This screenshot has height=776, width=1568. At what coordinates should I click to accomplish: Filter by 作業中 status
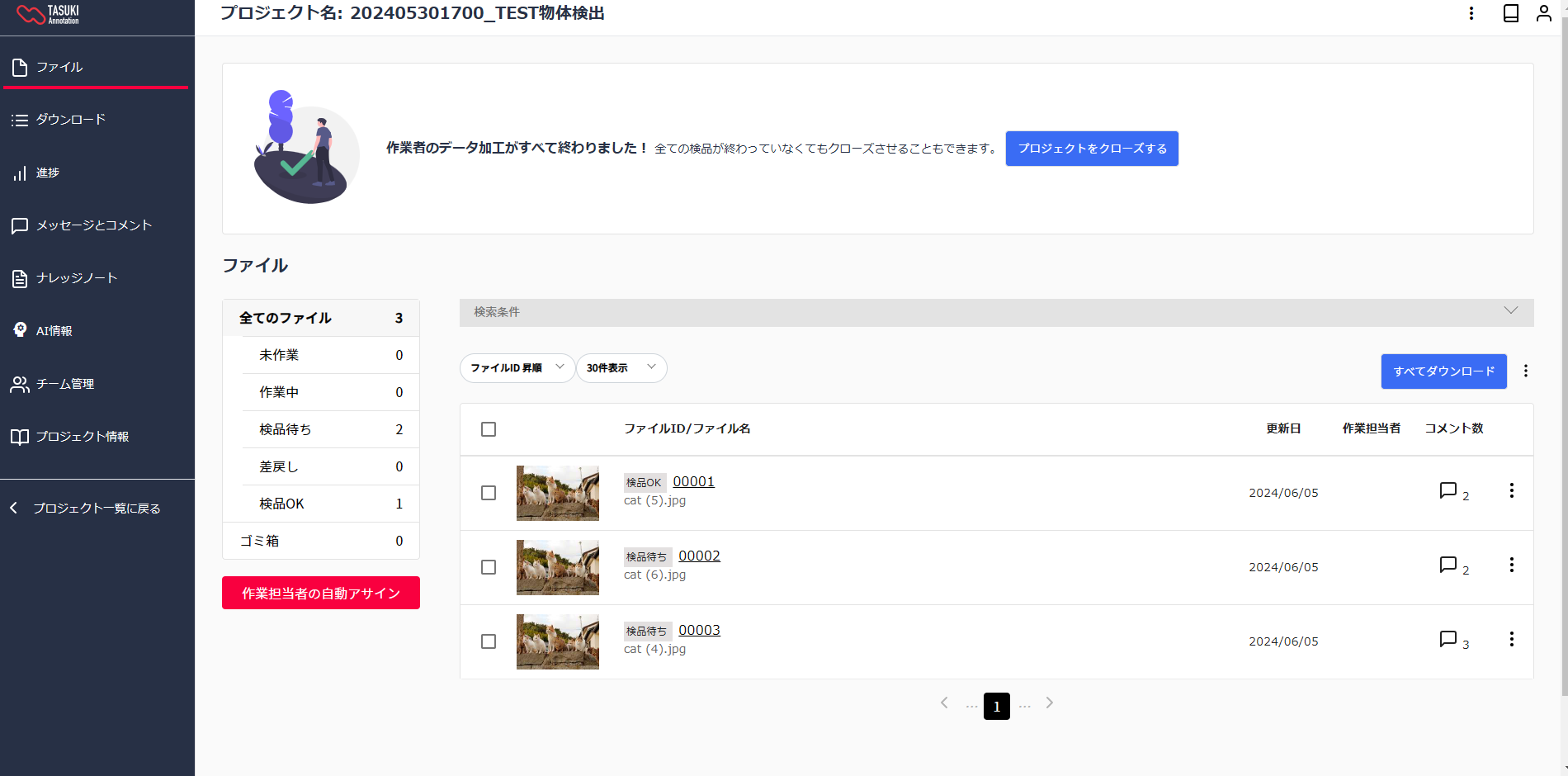point(330,392)
